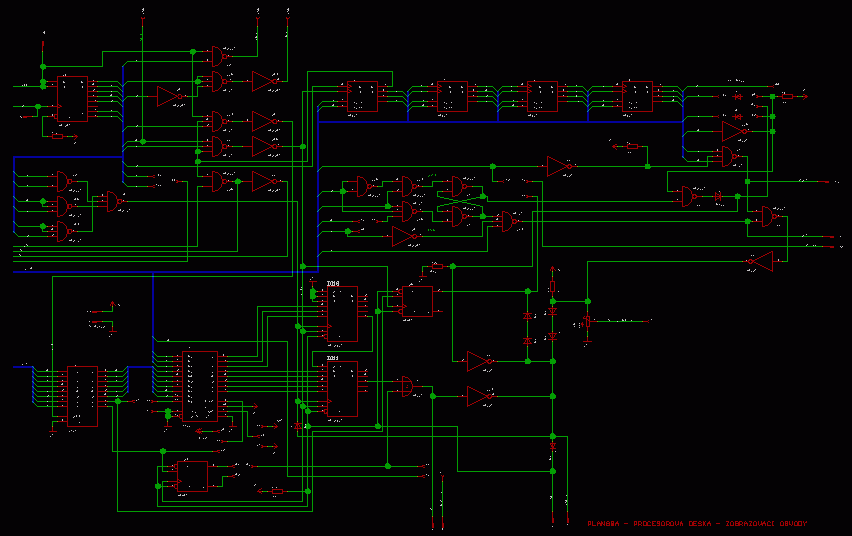Select the small IC chip near the bottom edge
Screen dimensions: 852x536
pos(191,476)
